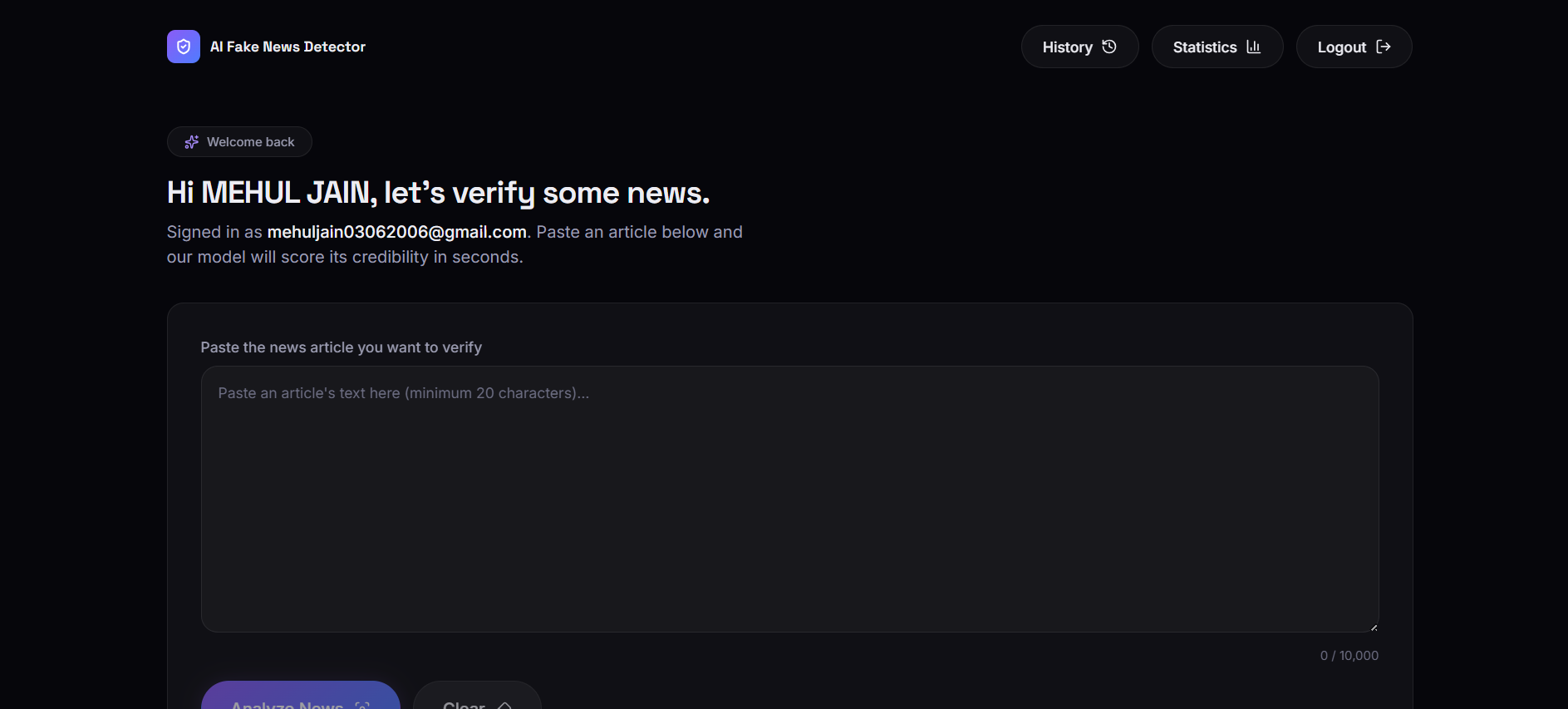
Task: Click the textarea resize handle
Action: (x=1374, y=627)
